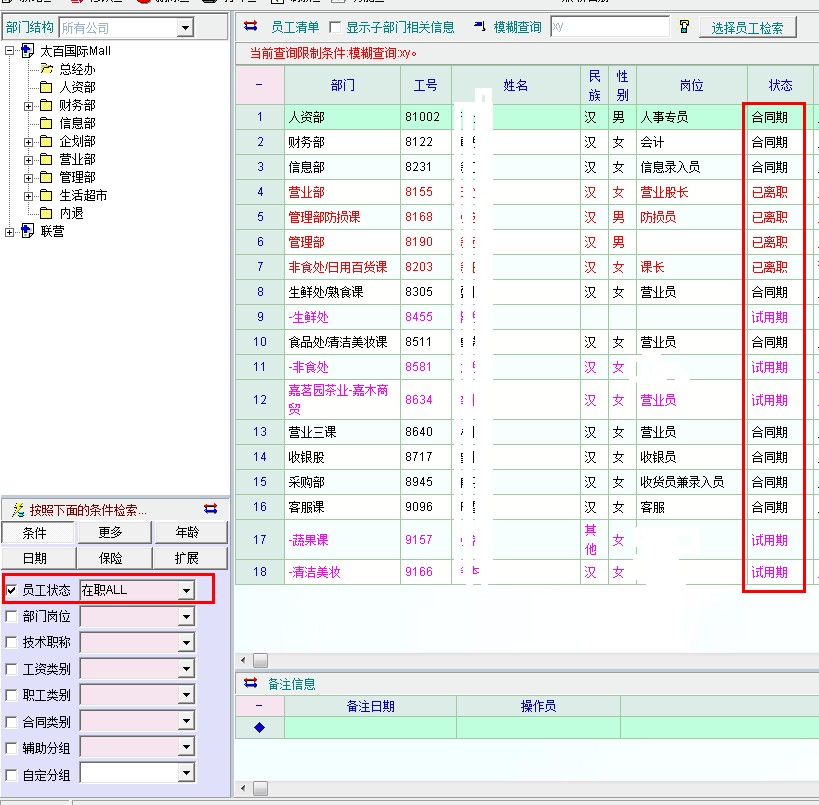Click the 模糊查询 icon beside the search field
This screenshot has width=819, height=805.
click(479, 27)
